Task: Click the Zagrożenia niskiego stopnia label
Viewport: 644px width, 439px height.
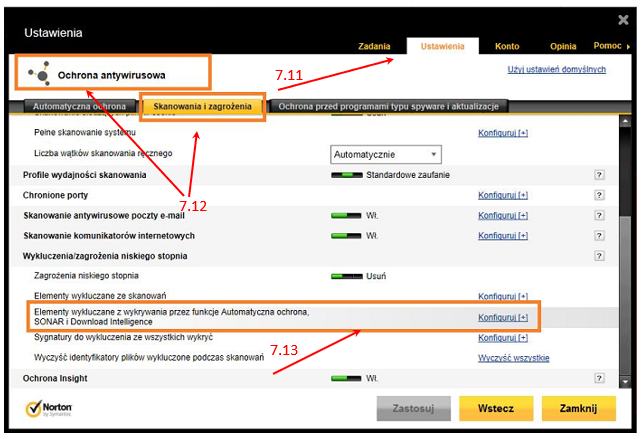Action: (86, 276)
